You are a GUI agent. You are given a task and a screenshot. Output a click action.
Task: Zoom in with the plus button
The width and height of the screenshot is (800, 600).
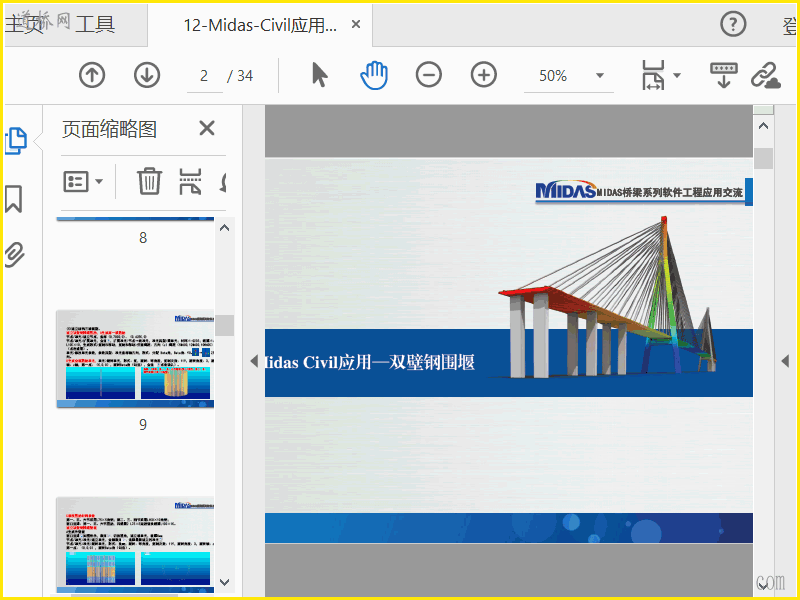[484, 75]
